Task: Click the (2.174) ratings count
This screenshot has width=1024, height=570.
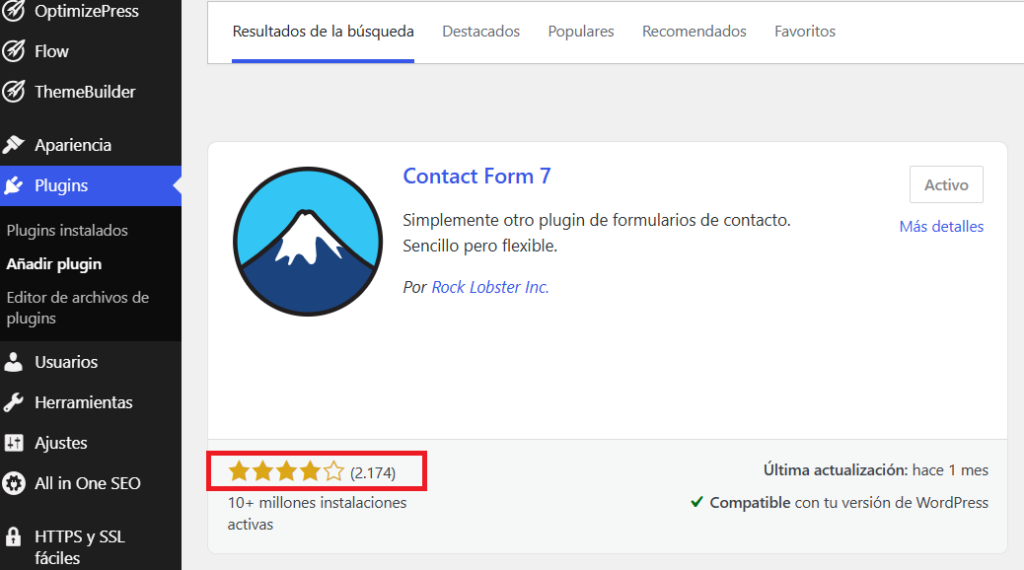Action: point(373,473)
